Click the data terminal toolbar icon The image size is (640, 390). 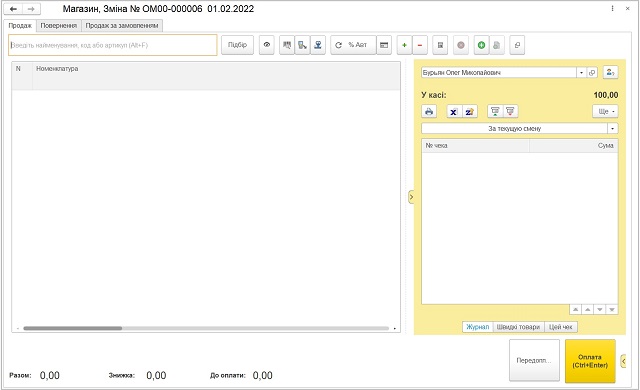click(x=302, y=45)
